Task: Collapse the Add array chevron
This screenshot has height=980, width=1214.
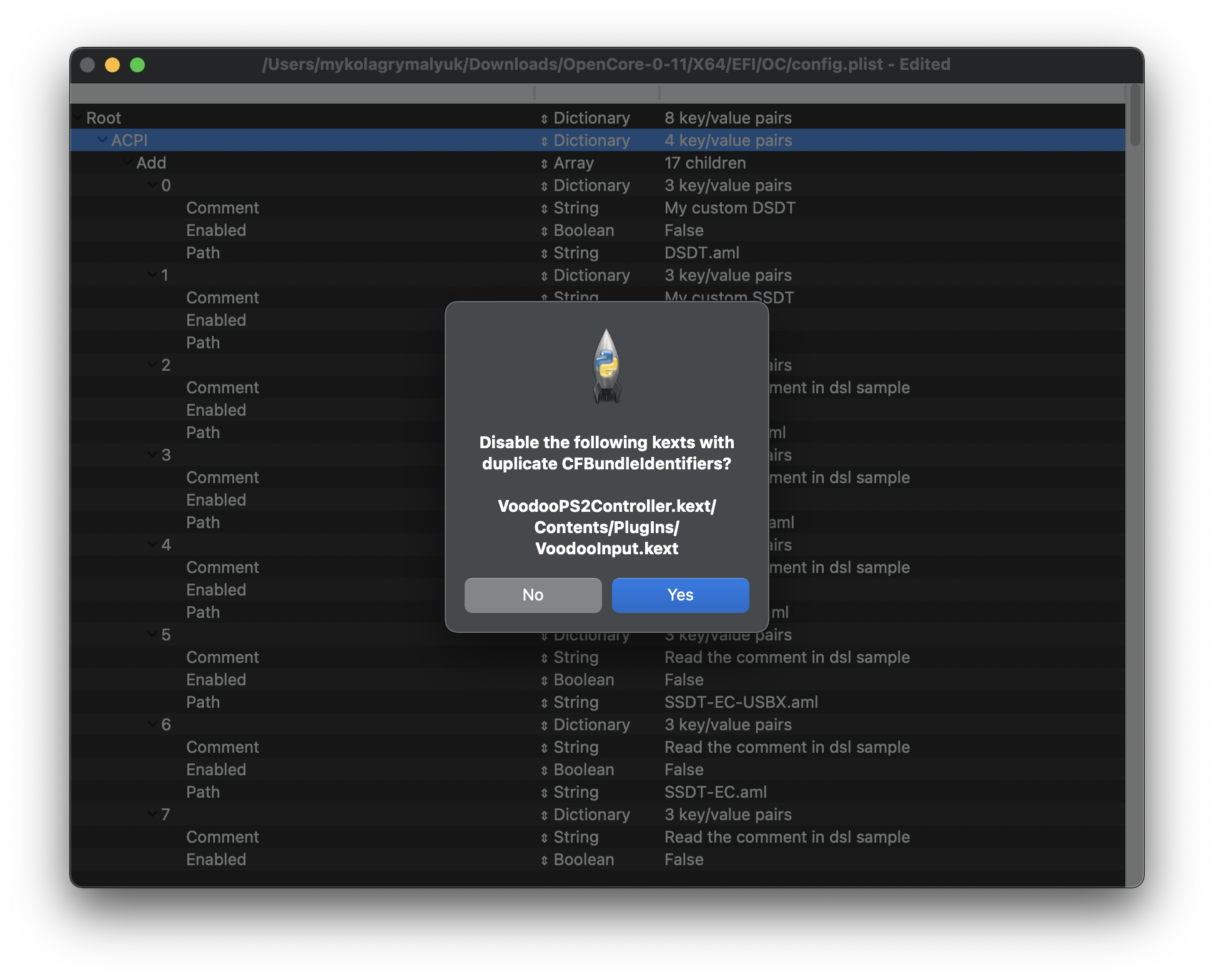Action: coord(127,162)
